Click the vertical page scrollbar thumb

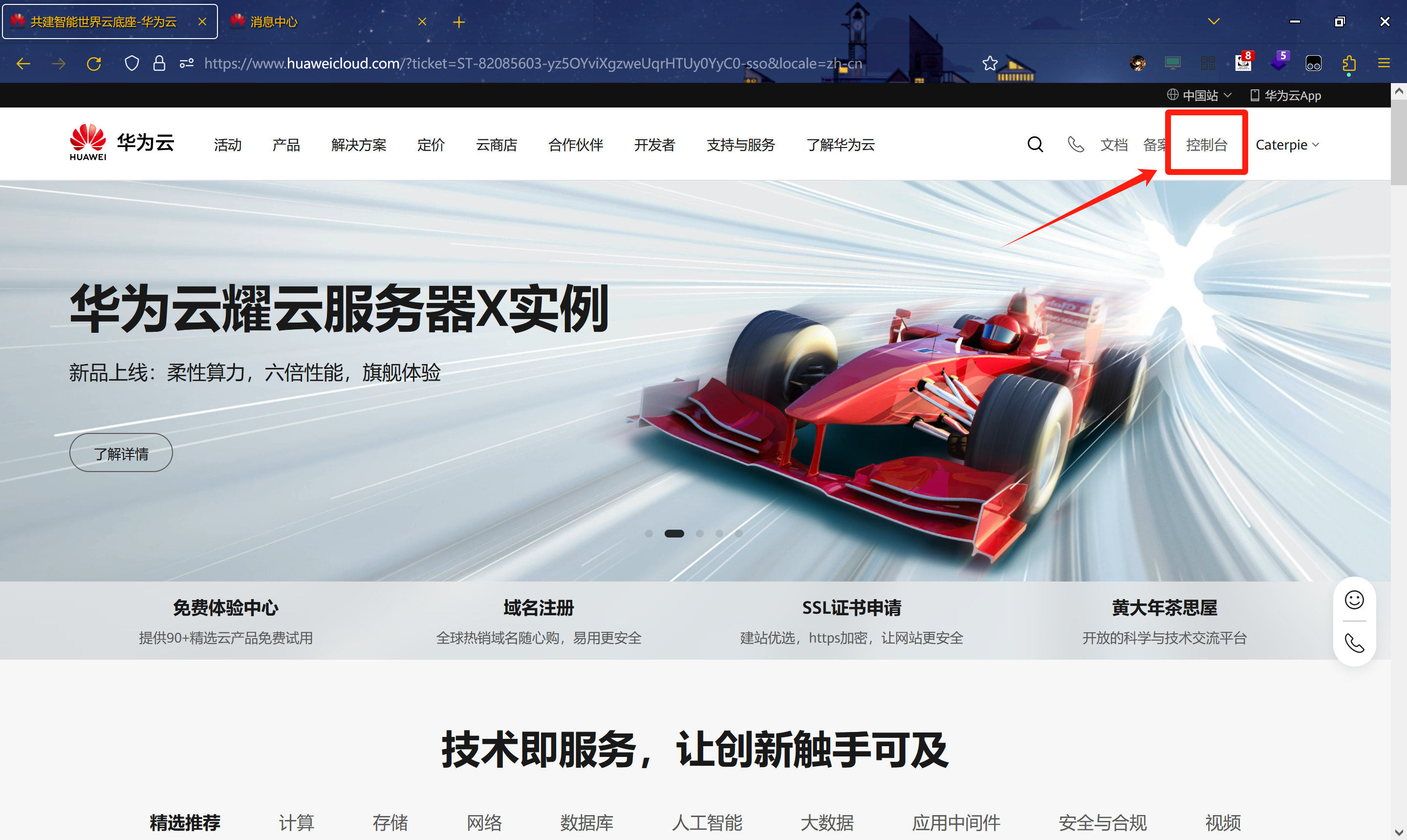[1399, 142]
